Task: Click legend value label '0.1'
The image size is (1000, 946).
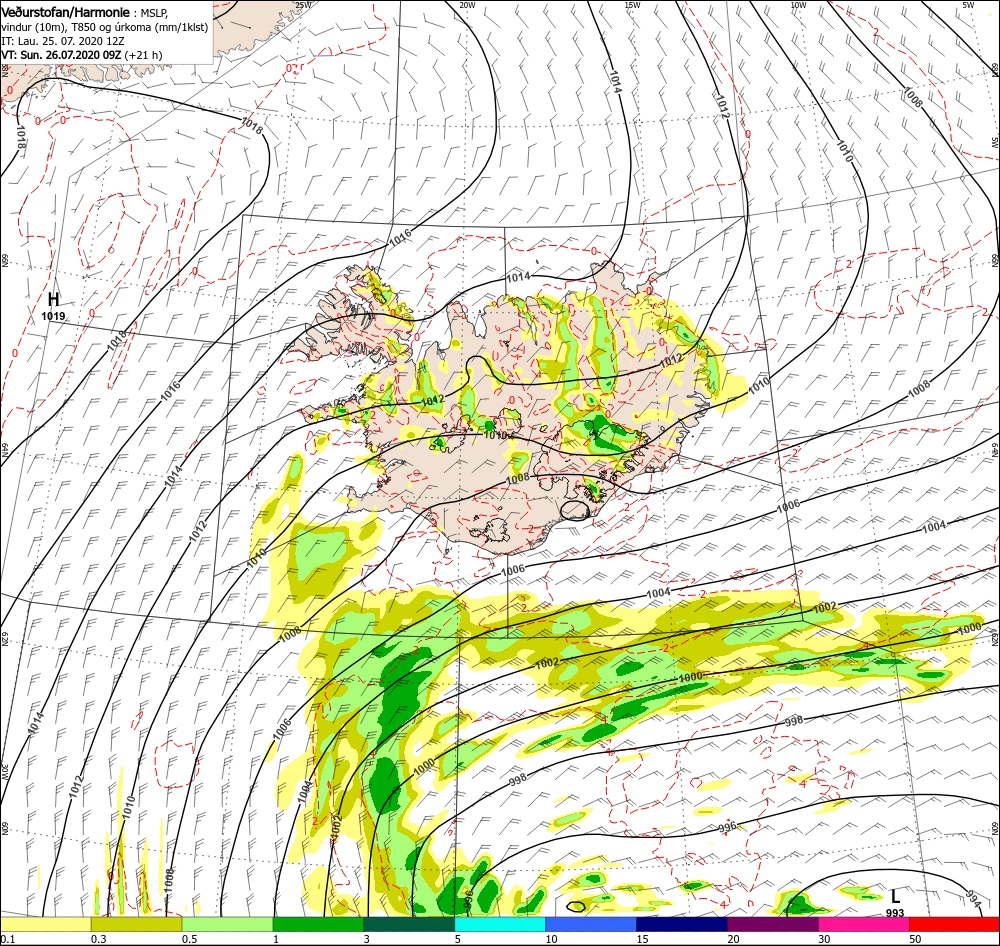Action: 7,939
